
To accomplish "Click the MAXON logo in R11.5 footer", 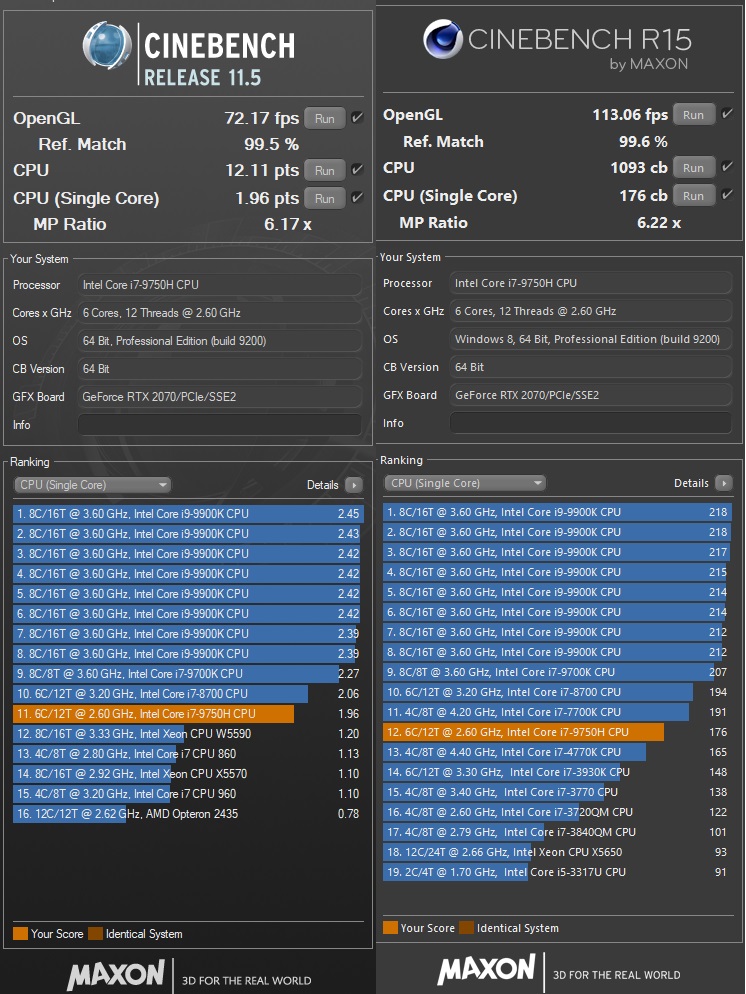I will [x=115, y=973].
